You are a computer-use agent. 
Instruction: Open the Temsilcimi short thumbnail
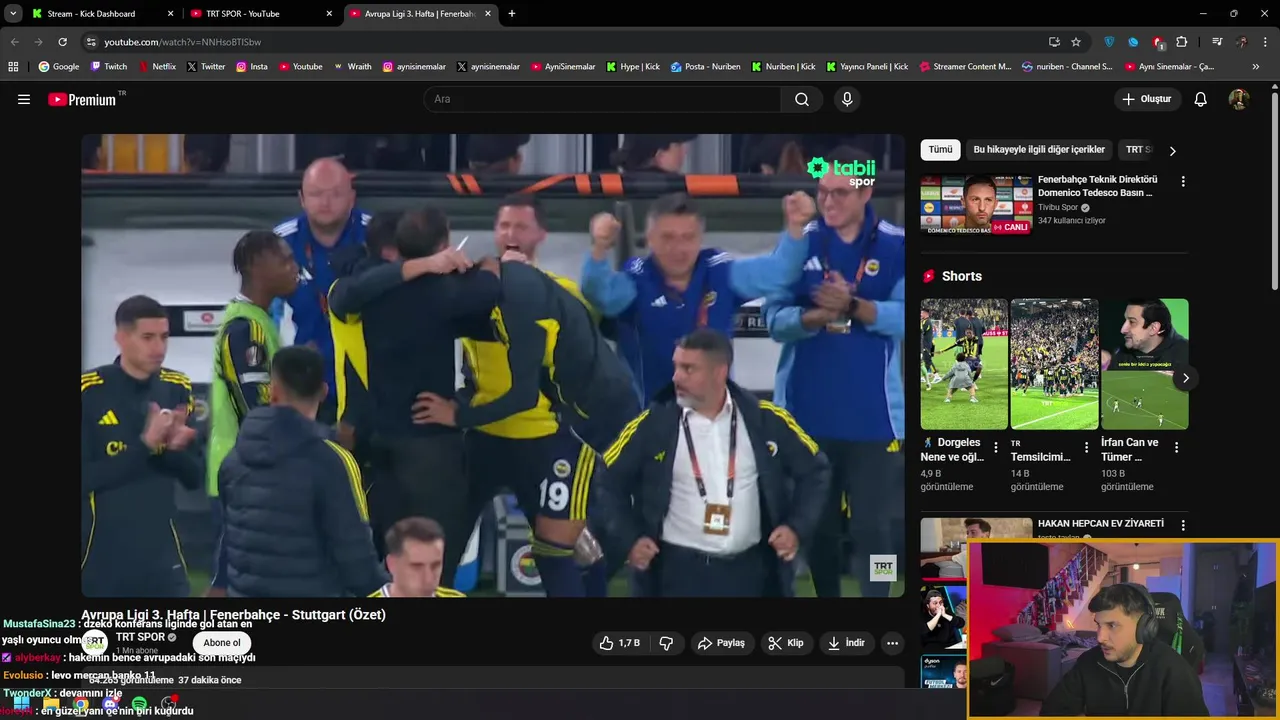point(1054,364)
